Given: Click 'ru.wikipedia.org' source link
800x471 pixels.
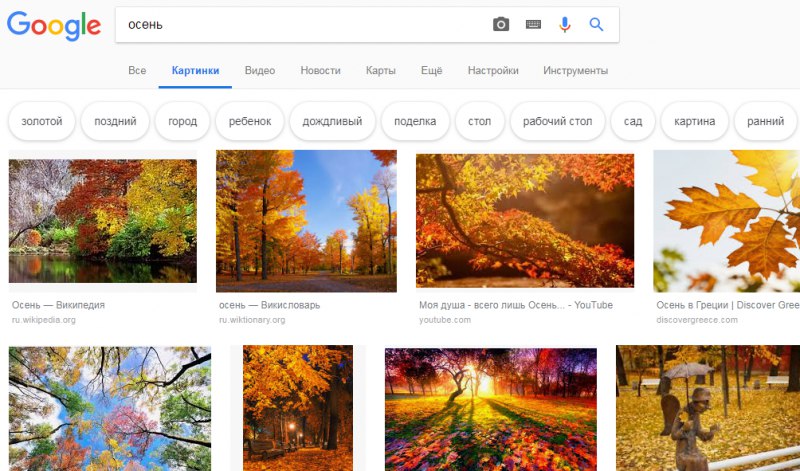Looking at the screenshot, I should click(44, 320).
